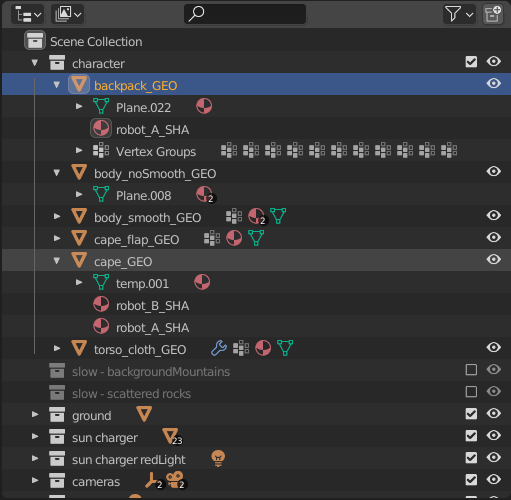Collapse the backpack_GEO object
The height and width of the screenshot is (500, 511).
[57, 85]
